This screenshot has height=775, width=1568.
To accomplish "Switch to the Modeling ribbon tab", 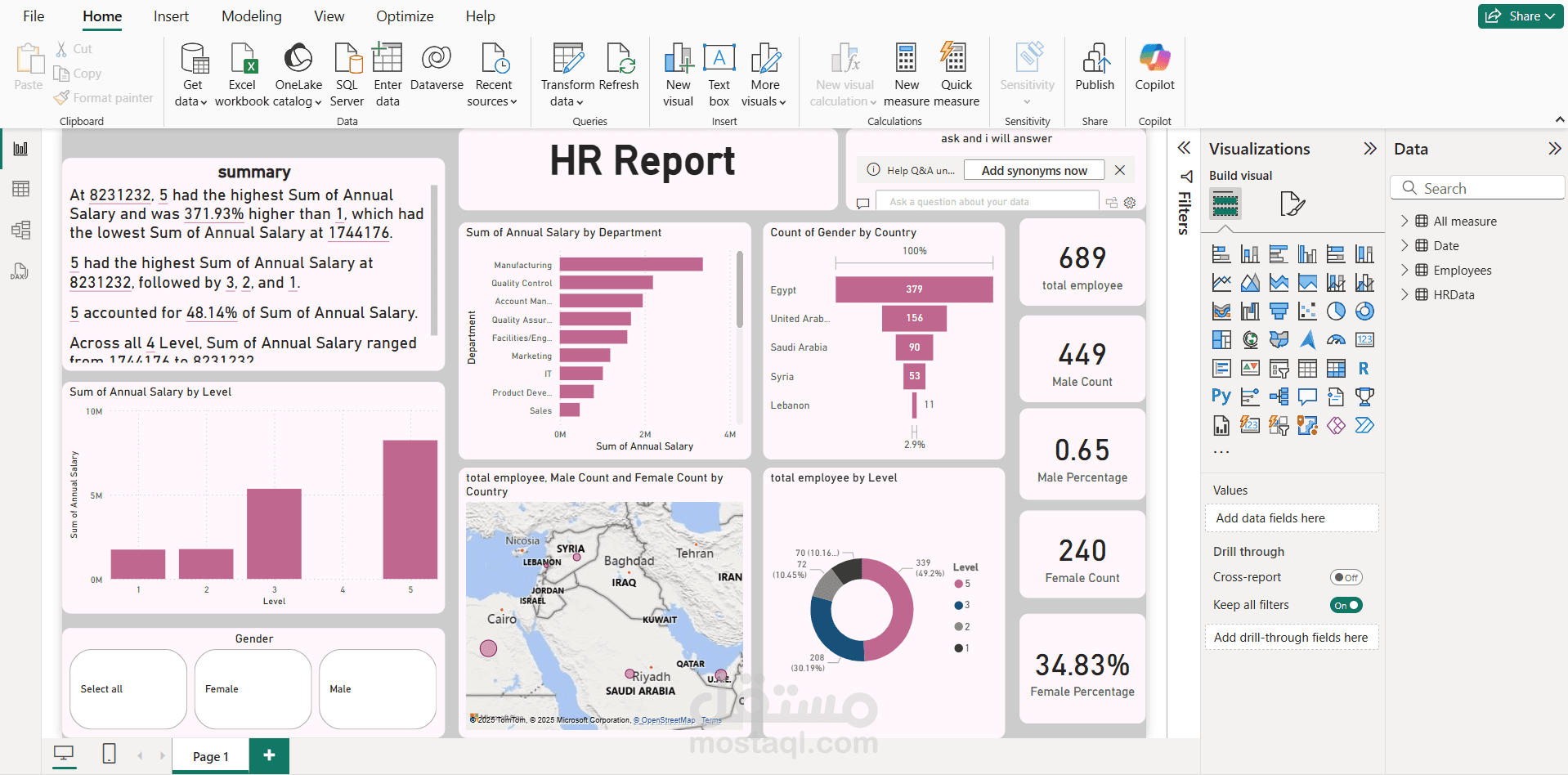I will coord(251,16).
